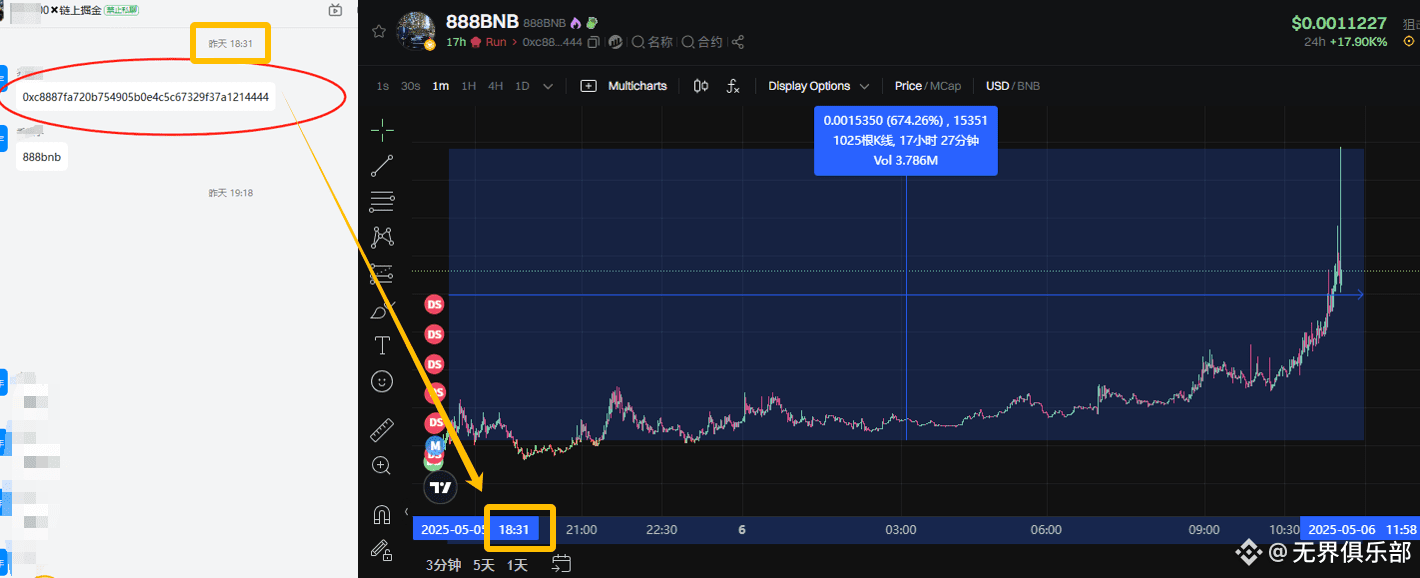This screenshot has height=578, width=1420.
Task: Search by contract using 合约
Action: tap(701, 42)
